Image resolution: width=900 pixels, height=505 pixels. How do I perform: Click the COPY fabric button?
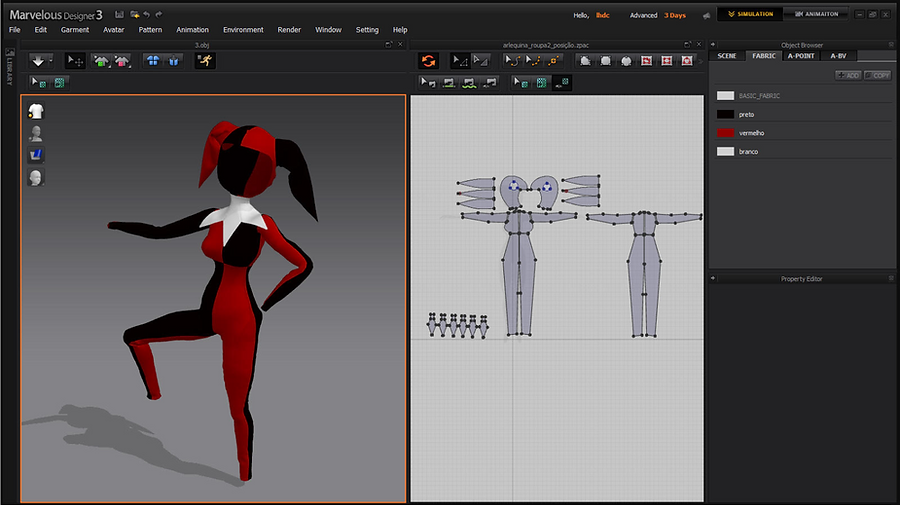[x=878, y=75]
